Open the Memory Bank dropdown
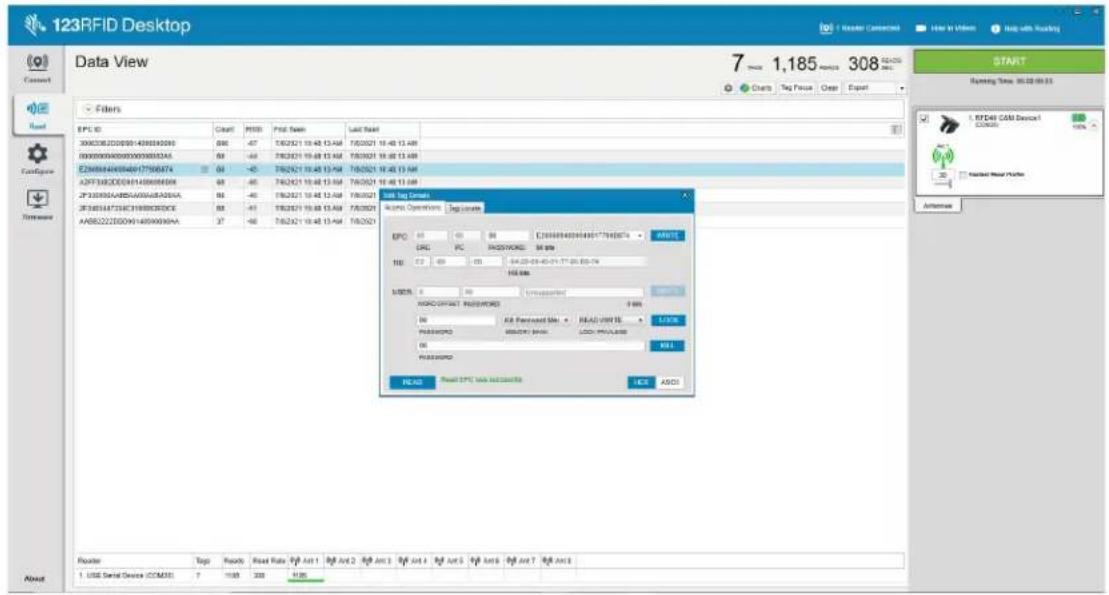The width and height of the screenshot is (1109, 595). coord(536,320)
